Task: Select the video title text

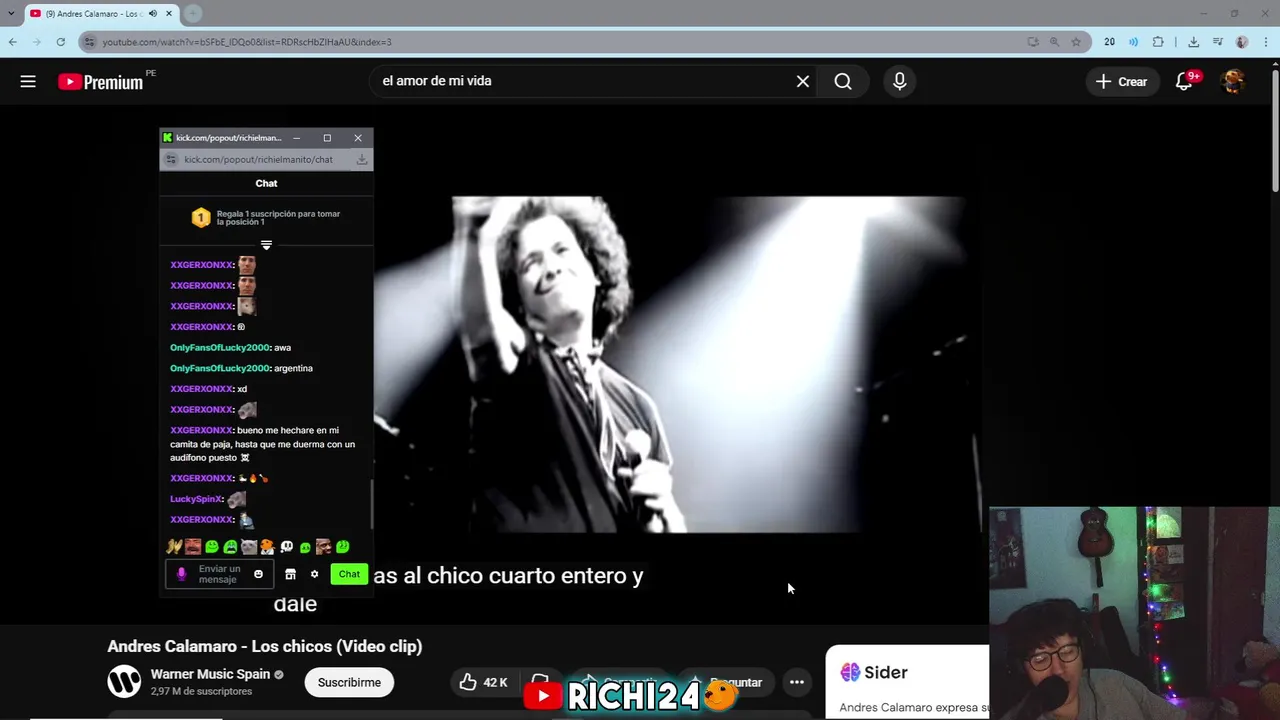Action: point(265,646)
